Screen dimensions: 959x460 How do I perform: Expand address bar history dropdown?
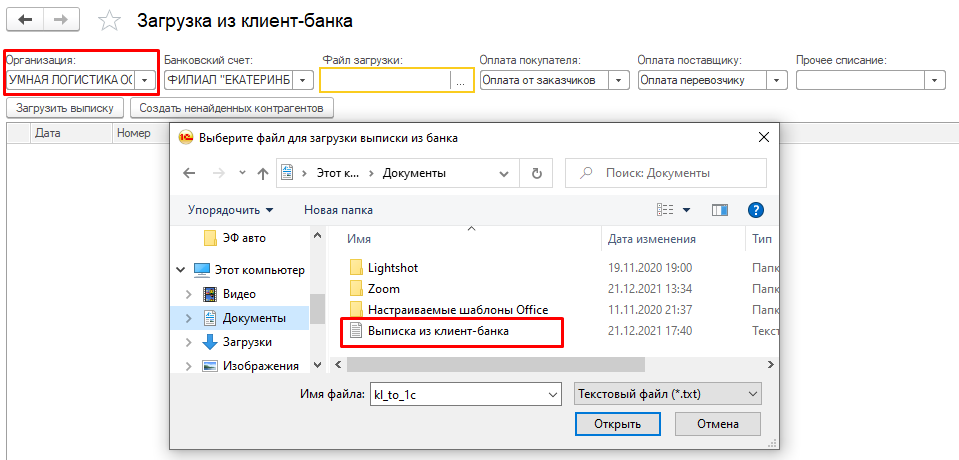[x=505, y=173]
